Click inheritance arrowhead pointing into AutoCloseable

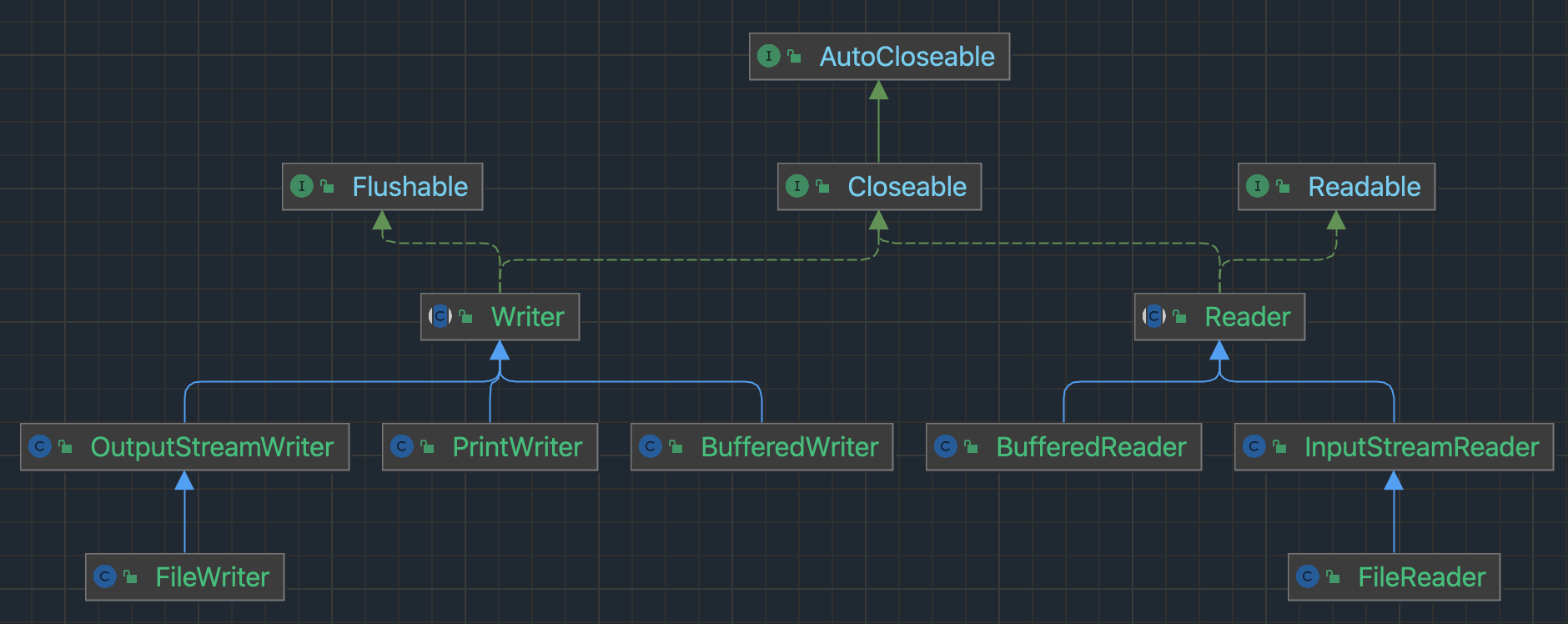(x=878, y=90)
